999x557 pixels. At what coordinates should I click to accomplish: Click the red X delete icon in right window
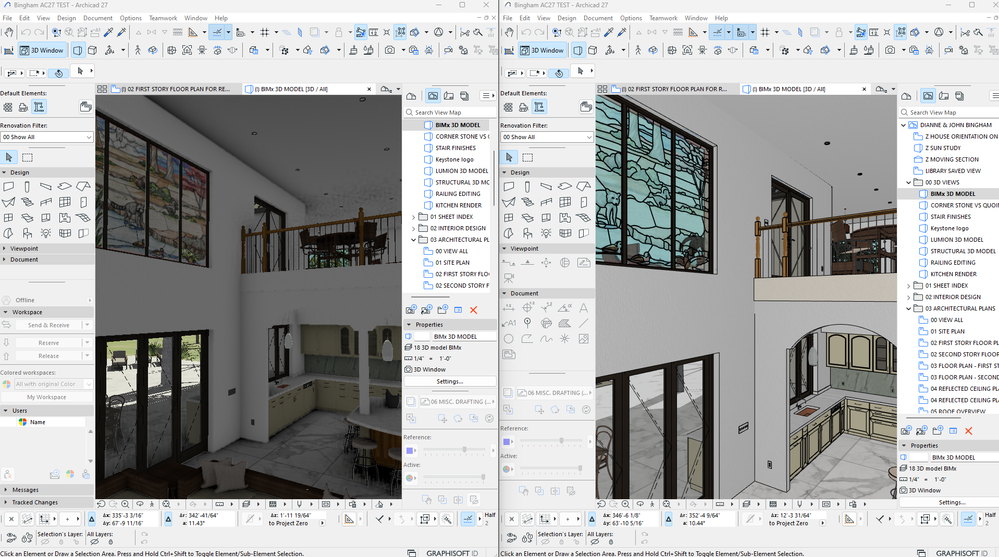click(968, 431)
